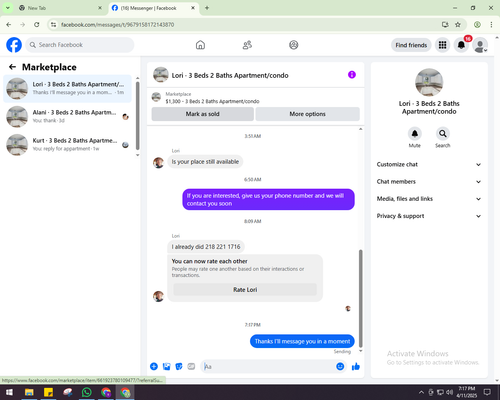Mute this conversation using bell icon

415,134
